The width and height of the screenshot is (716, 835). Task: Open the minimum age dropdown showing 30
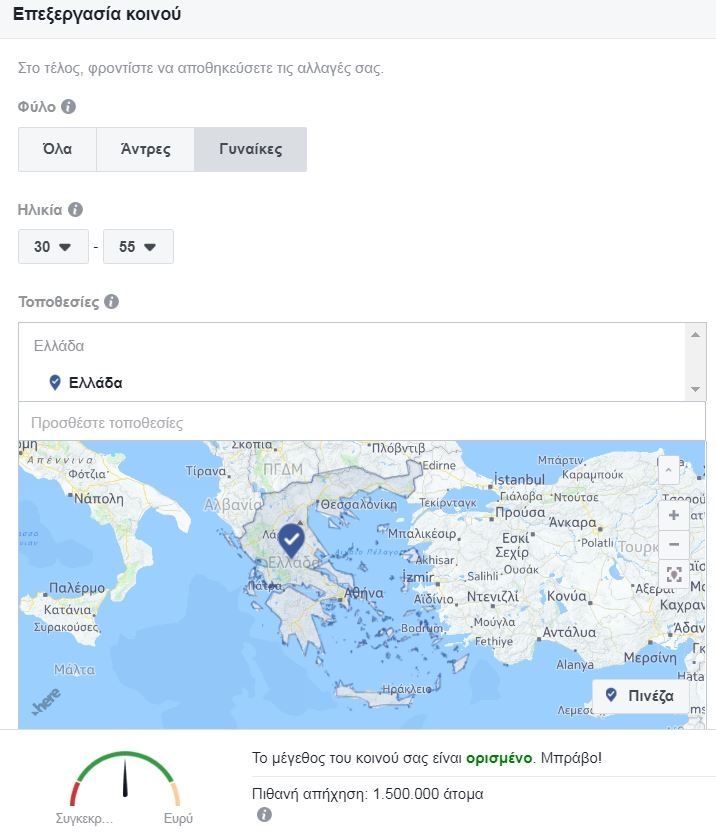pyautogui.click(x=53, y=247)
